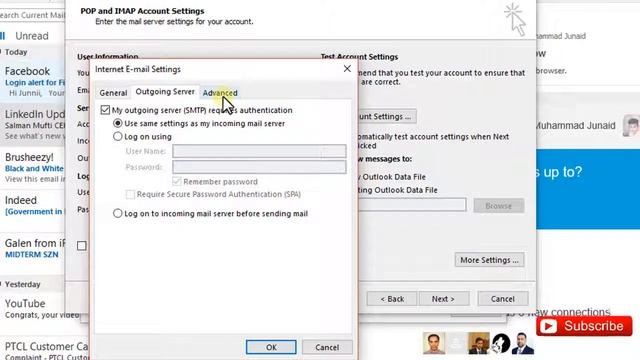Click the Password input field

(259, 167)
